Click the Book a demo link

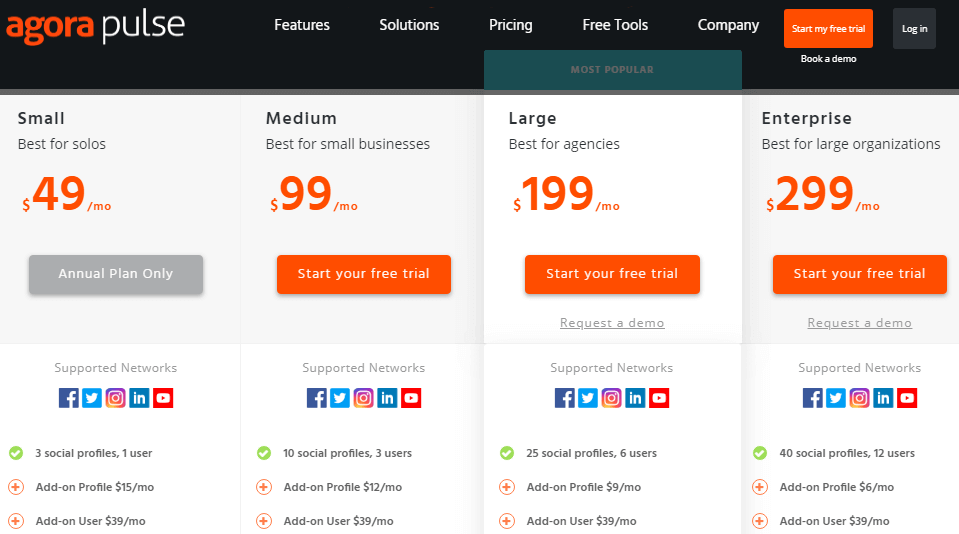[828, 59]
